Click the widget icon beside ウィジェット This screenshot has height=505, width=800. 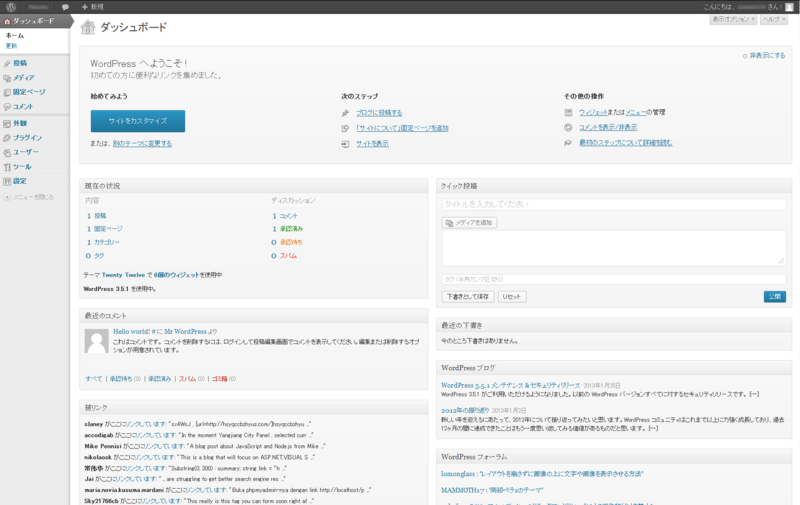[568, 112]
